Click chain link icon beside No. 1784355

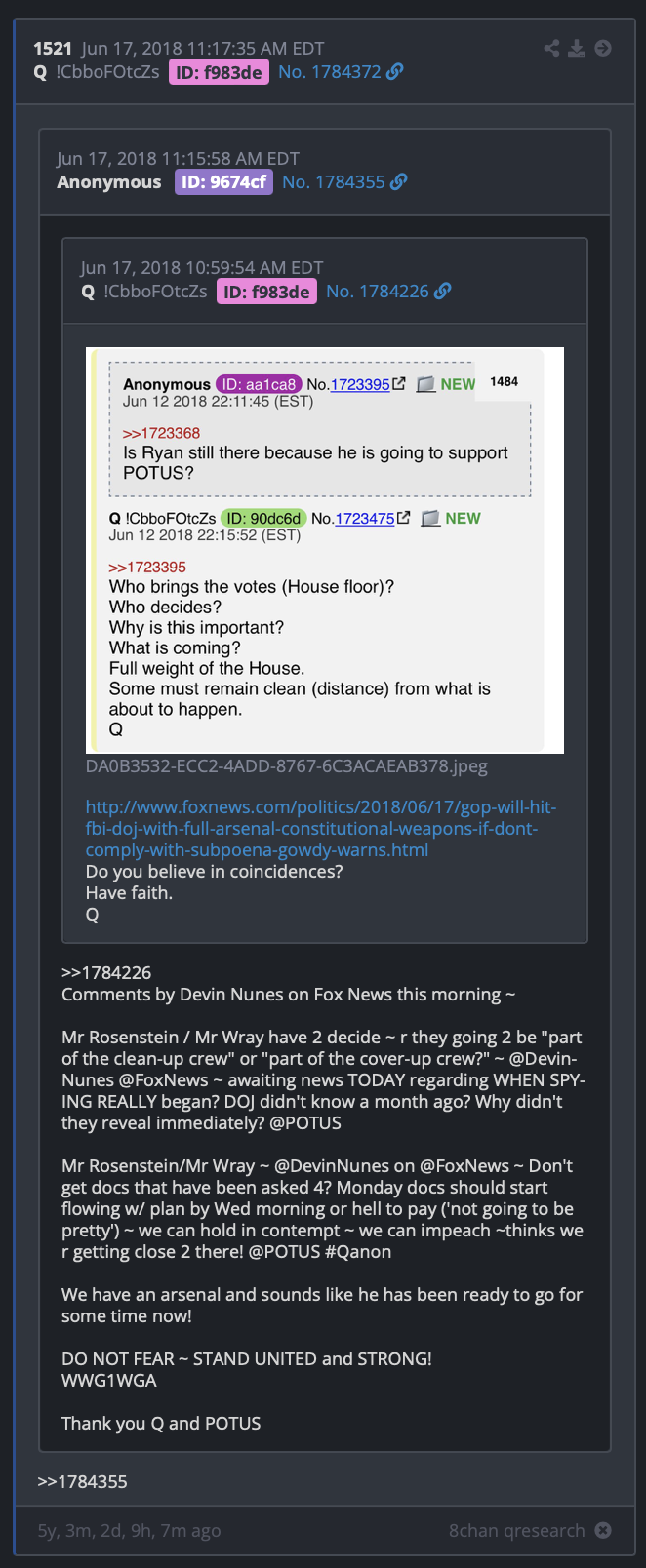(x=399, y=181)
